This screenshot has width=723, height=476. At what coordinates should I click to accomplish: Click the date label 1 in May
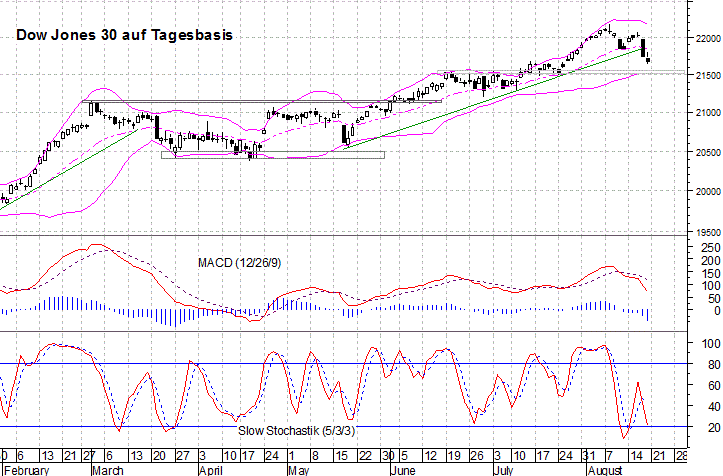[291, 456]
